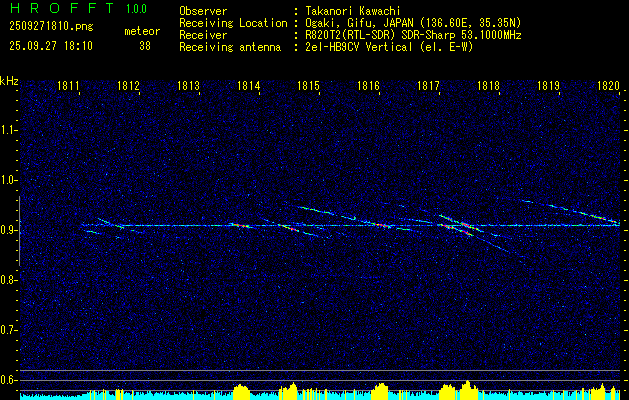The height and width of the screenshot is (400, 629).
Task: Click the 0.9 kHz frequency tick label
Action: pos(8,230)
